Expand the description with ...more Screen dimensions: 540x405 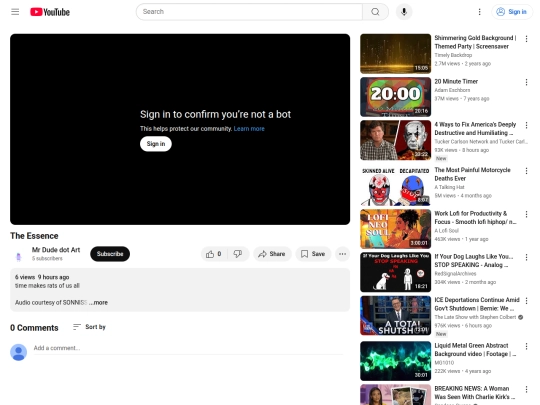(x=100, y=303)
